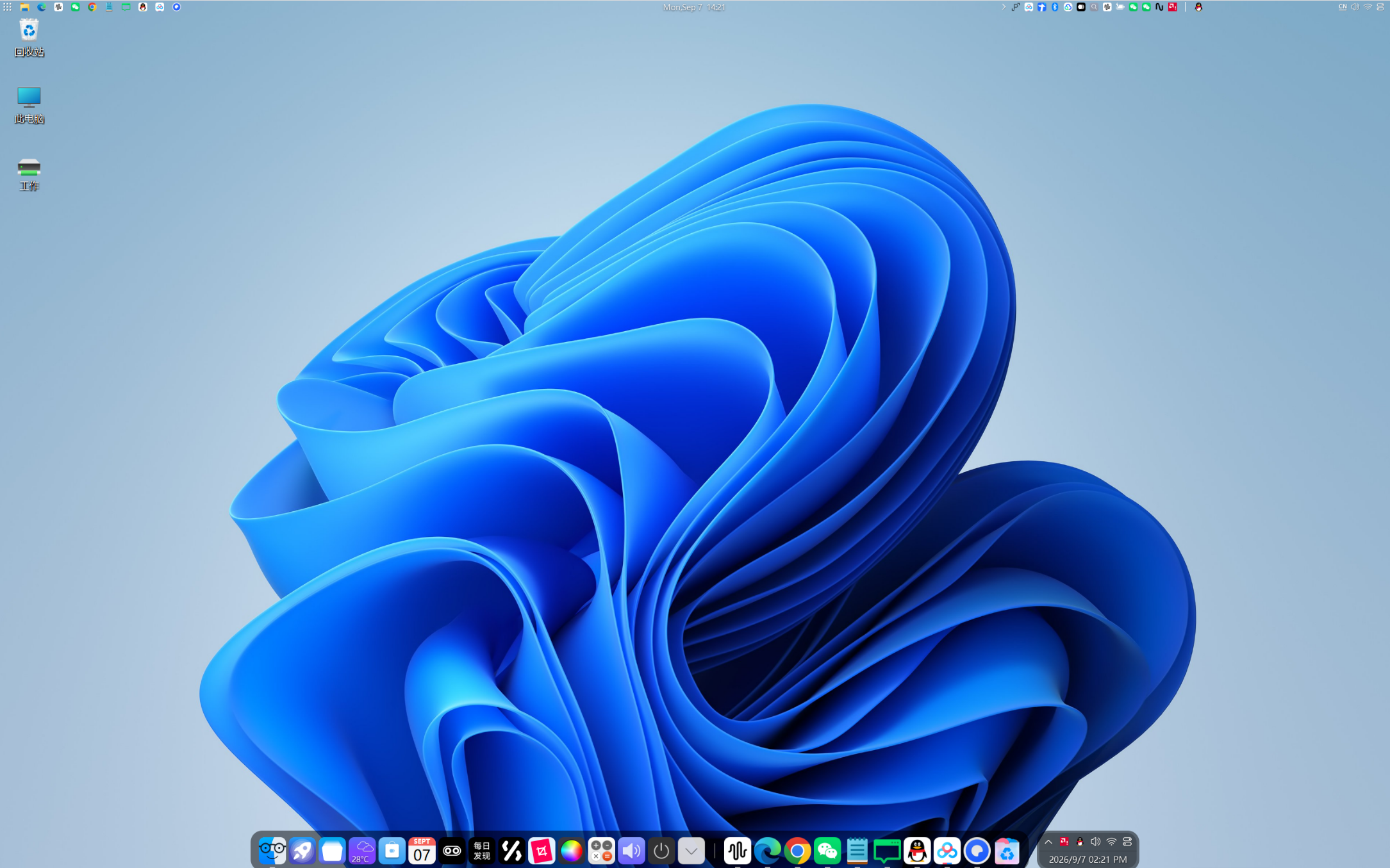Viewport: 1390px width, 868px height.
Task: Launch Google Chrome from the dock
Action: (x=797, y=851)
